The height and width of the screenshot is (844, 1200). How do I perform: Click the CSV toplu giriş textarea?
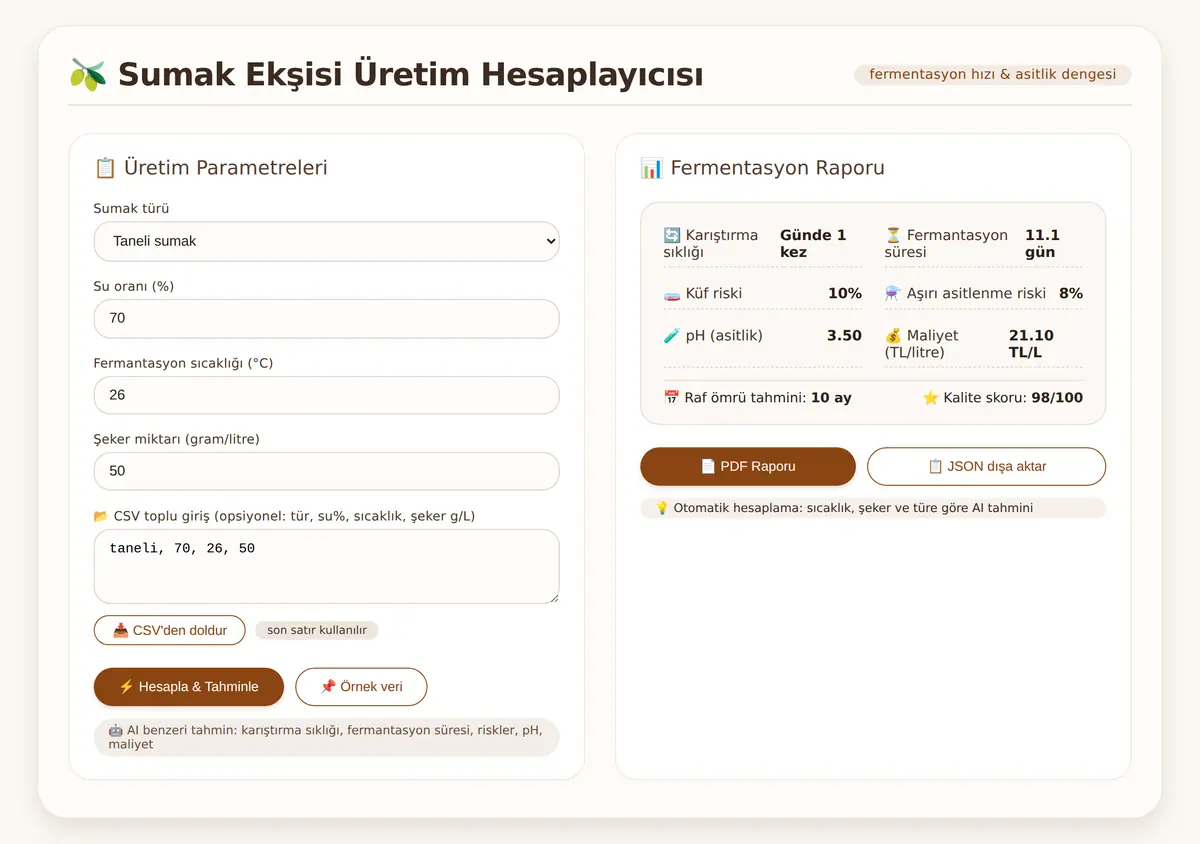click(326, 566)
